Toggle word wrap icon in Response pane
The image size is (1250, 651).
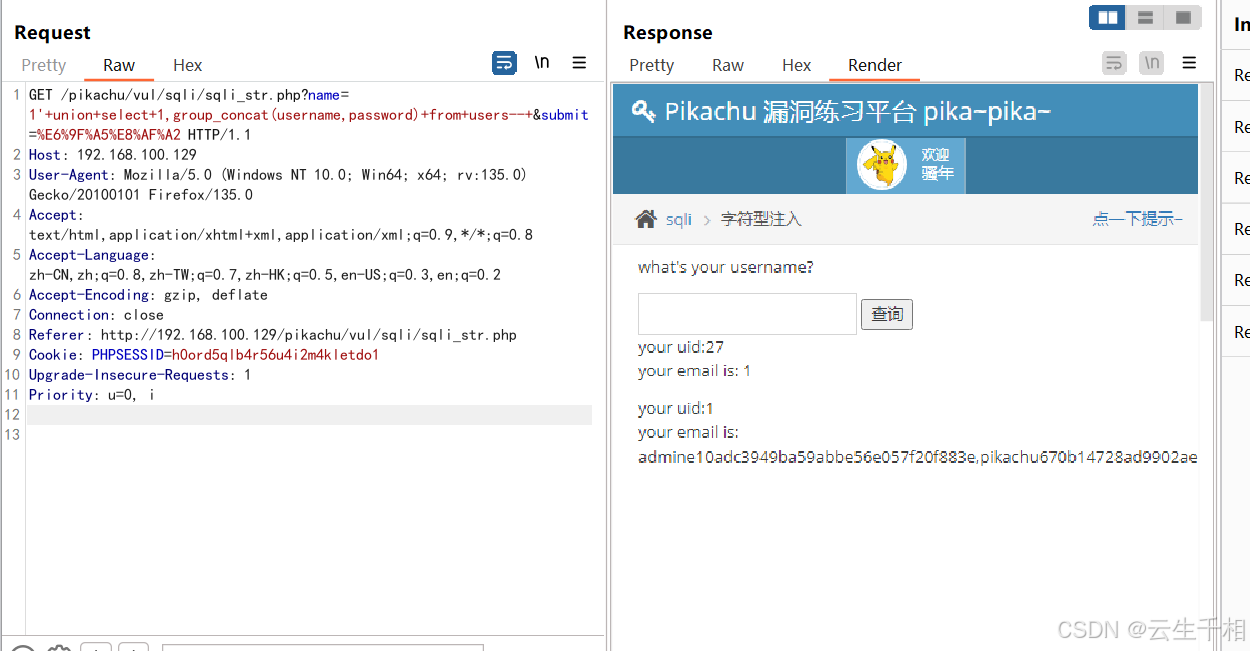click(x=1115, y=63)
